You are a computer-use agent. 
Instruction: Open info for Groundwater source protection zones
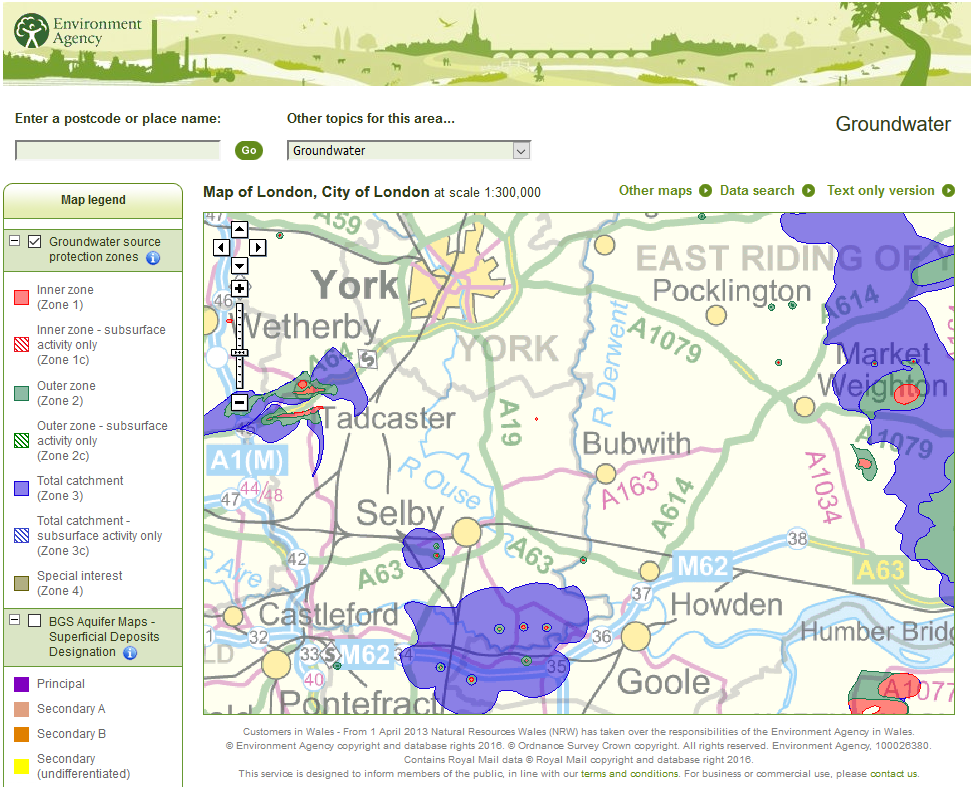pyautogui.click(x=153, y=258)
